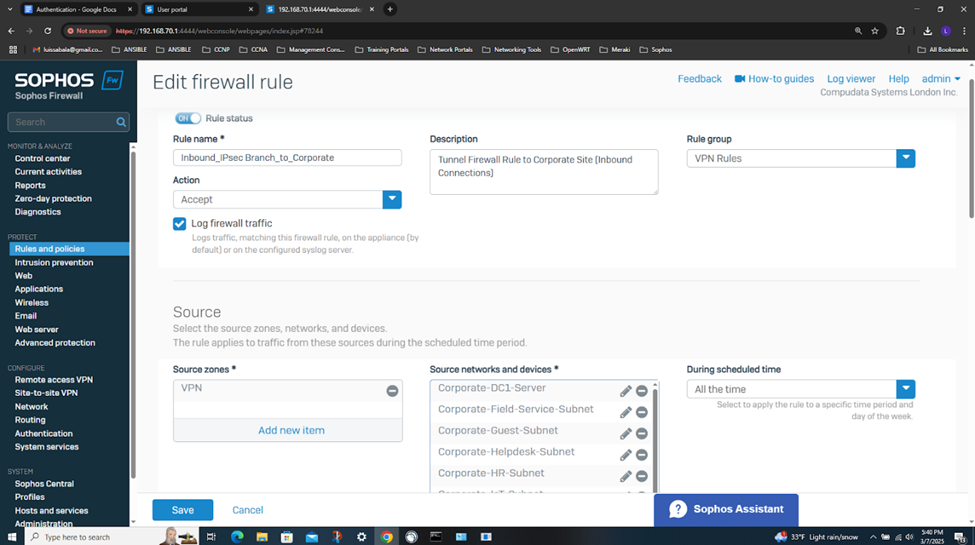This screenshot has width=975, height=545.
Task: Open Site-to-site VPN
Action: pyautogui.click(x=46, y=393)
